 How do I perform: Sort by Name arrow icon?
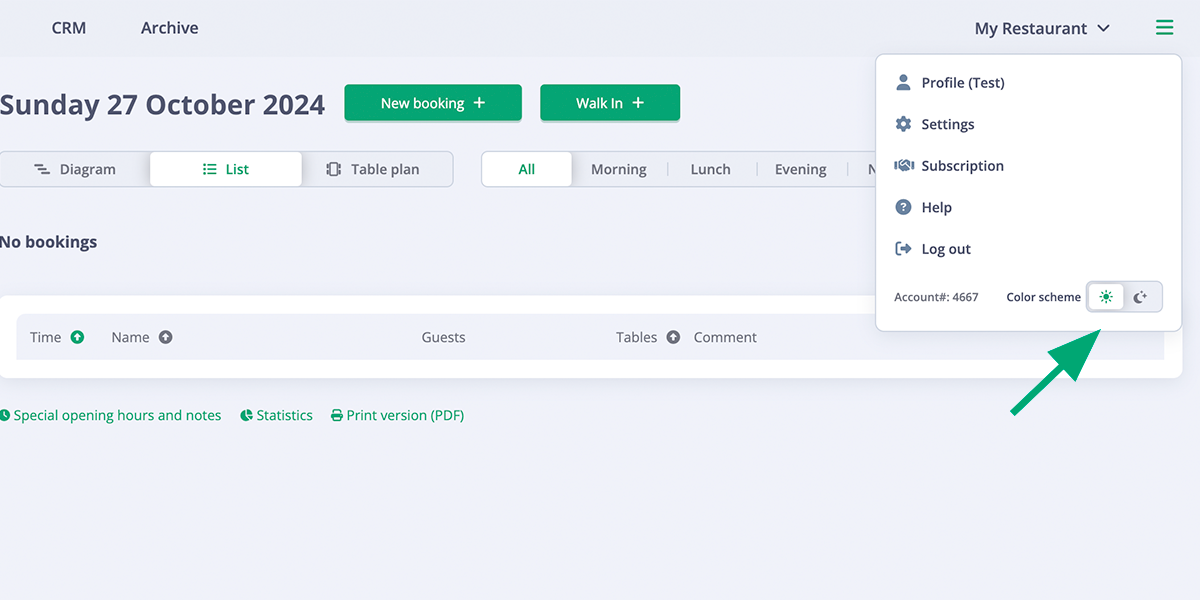[x=166, y=337]
